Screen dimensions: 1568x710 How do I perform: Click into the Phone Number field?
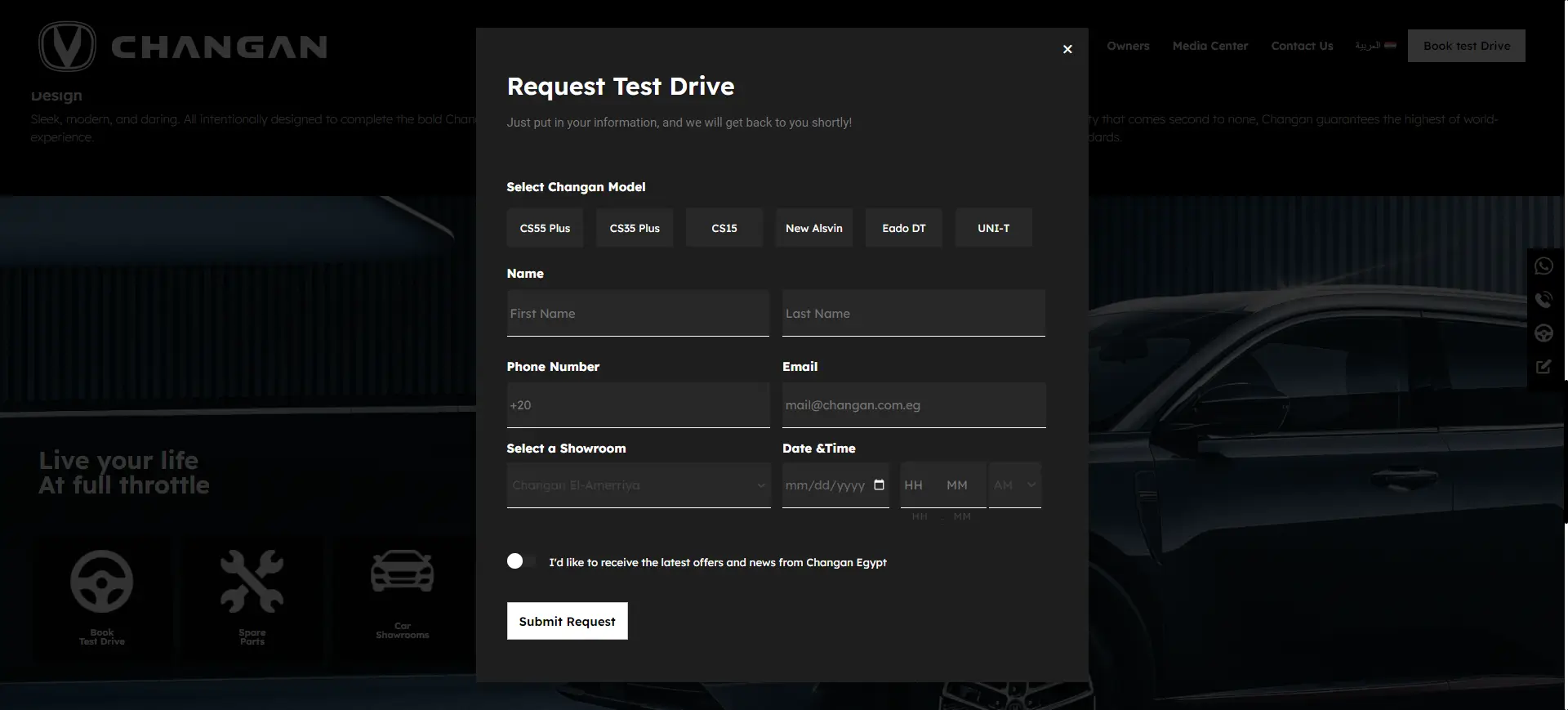[x=638, y=405]
